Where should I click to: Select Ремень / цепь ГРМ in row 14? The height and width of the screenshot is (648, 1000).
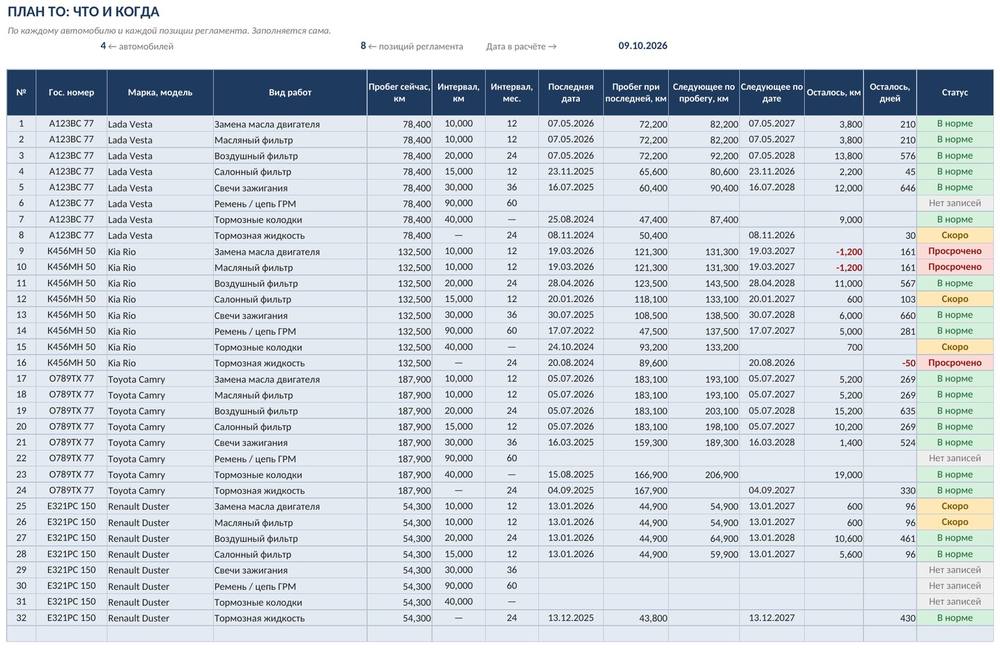(290, 331)
